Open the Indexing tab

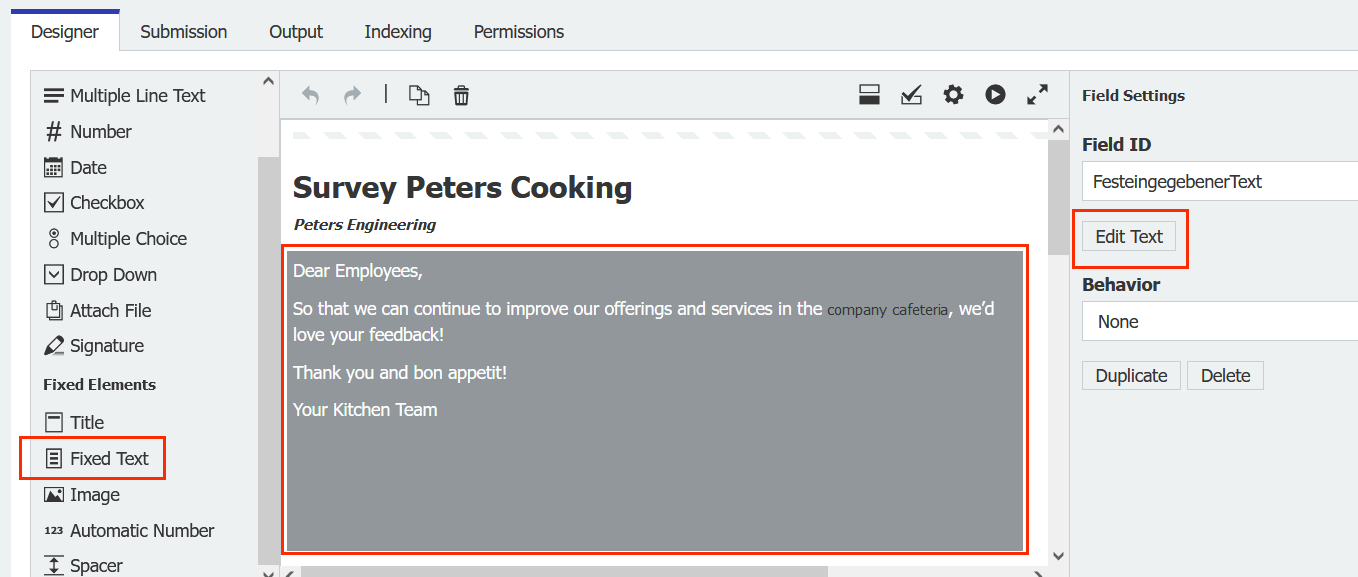pyautogui.click(x=397, y=31)
